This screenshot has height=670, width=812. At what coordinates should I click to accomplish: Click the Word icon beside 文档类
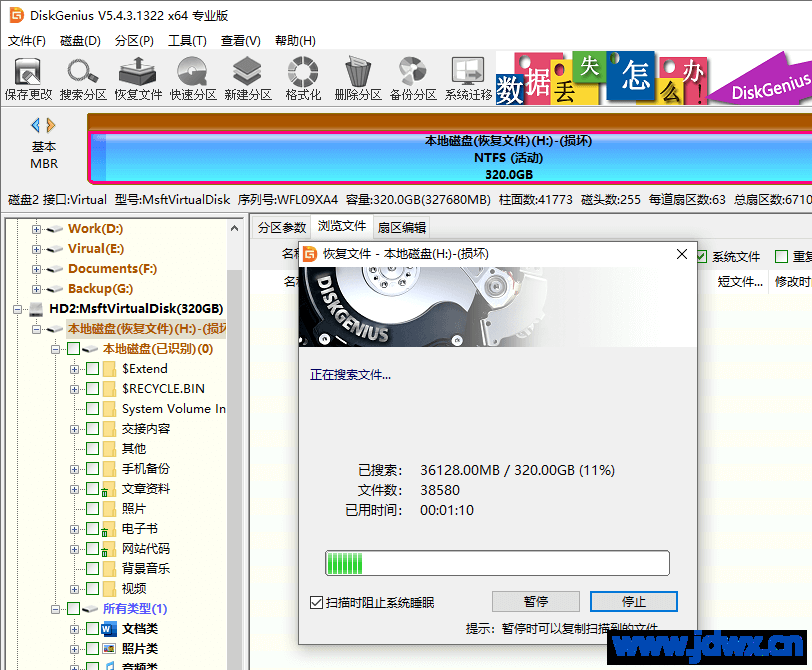coord(109,629)
